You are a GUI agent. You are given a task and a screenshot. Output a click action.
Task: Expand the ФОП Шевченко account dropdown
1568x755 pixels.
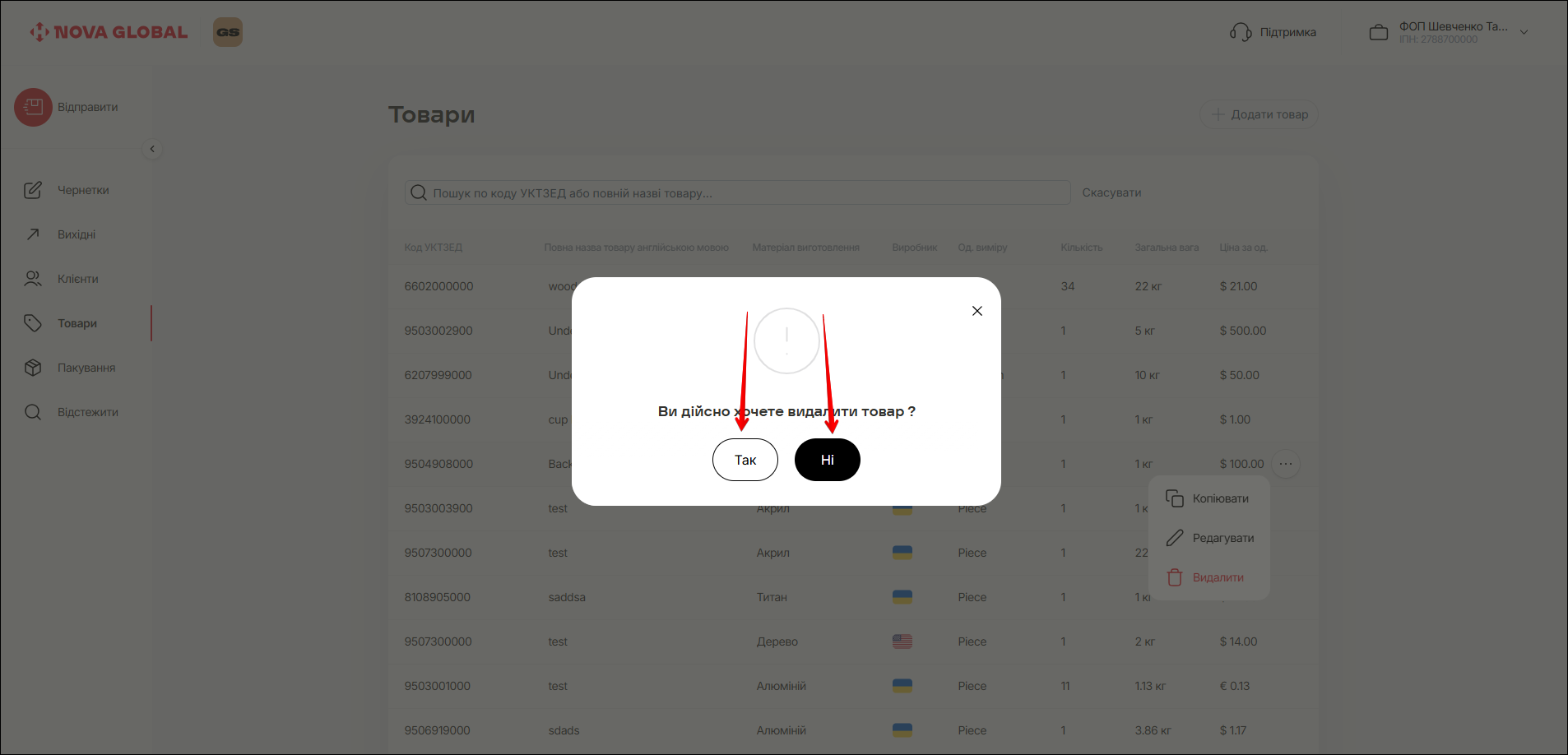tap(1524, 32)
